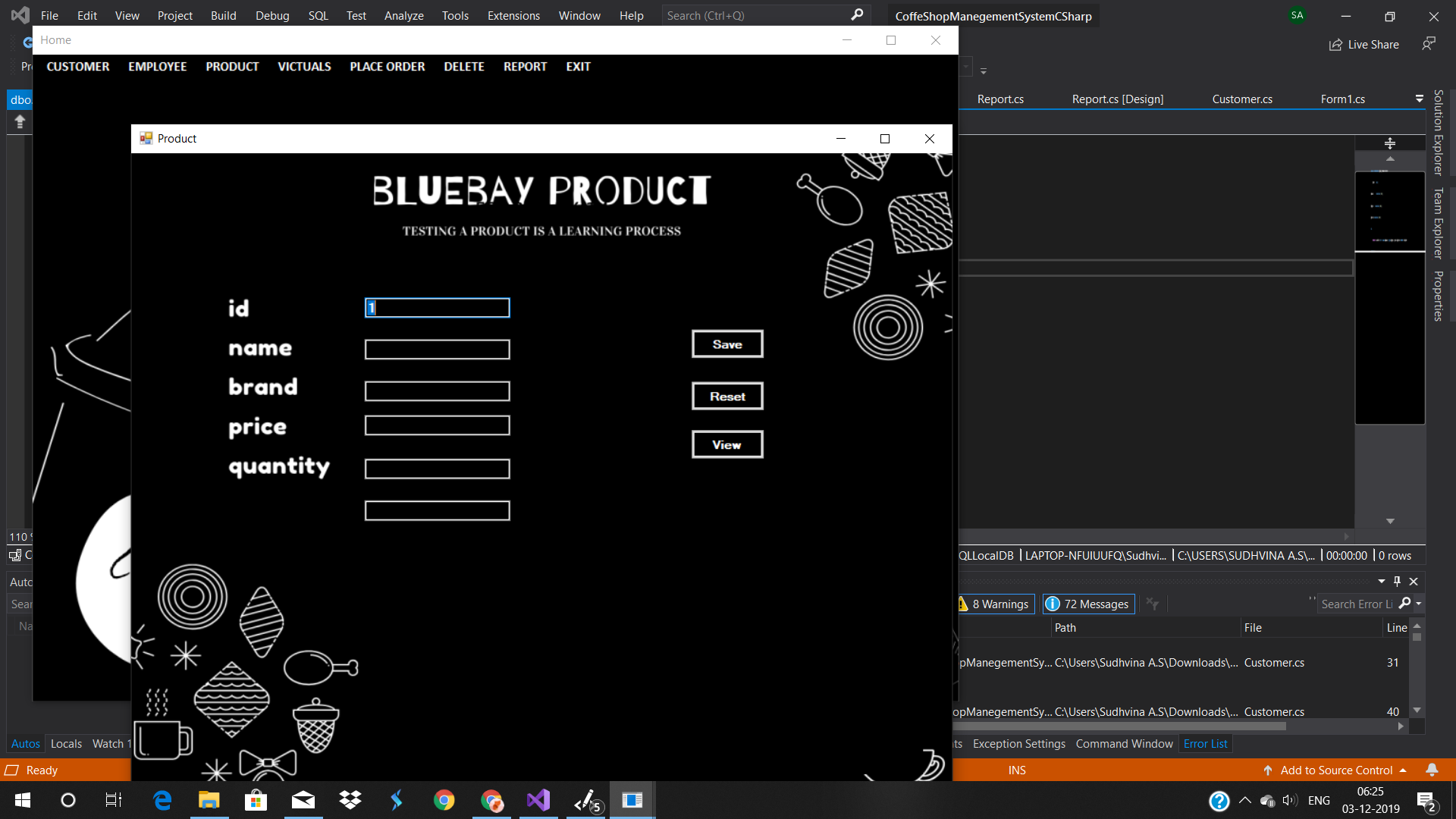Image resolution: width=1456 pixels, height=819 pixels.
Task: Click the feedback icon beside Live Share
Action: [x=1429, y=44]
